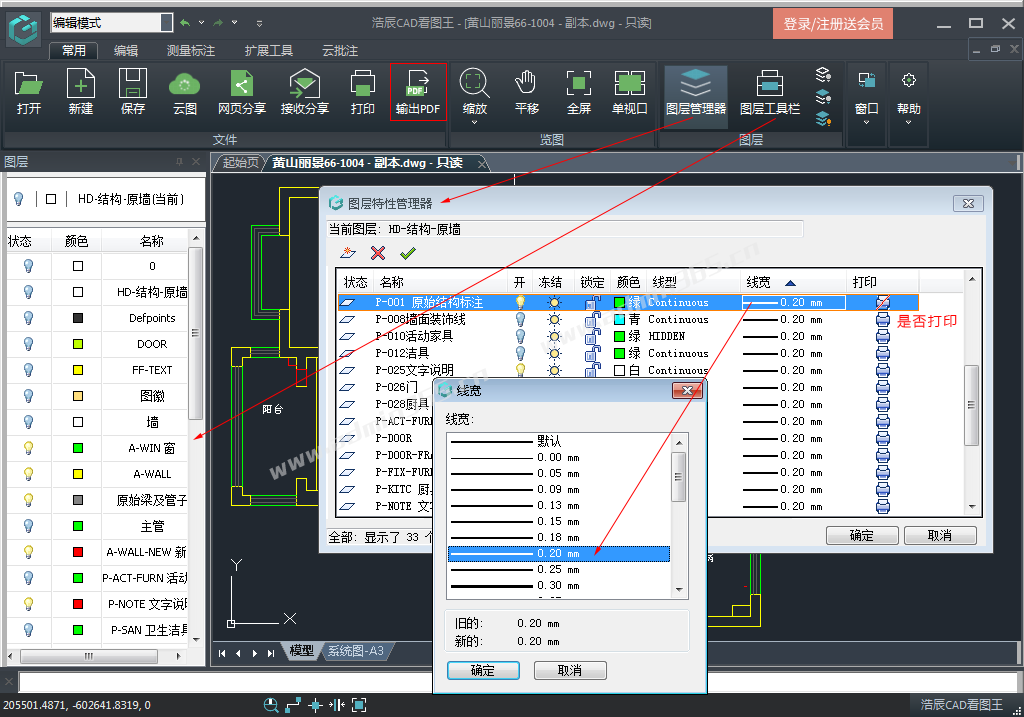Open the 云图 cloud drawings
The image size is (1024, 717).
click(x=185, y=92)
